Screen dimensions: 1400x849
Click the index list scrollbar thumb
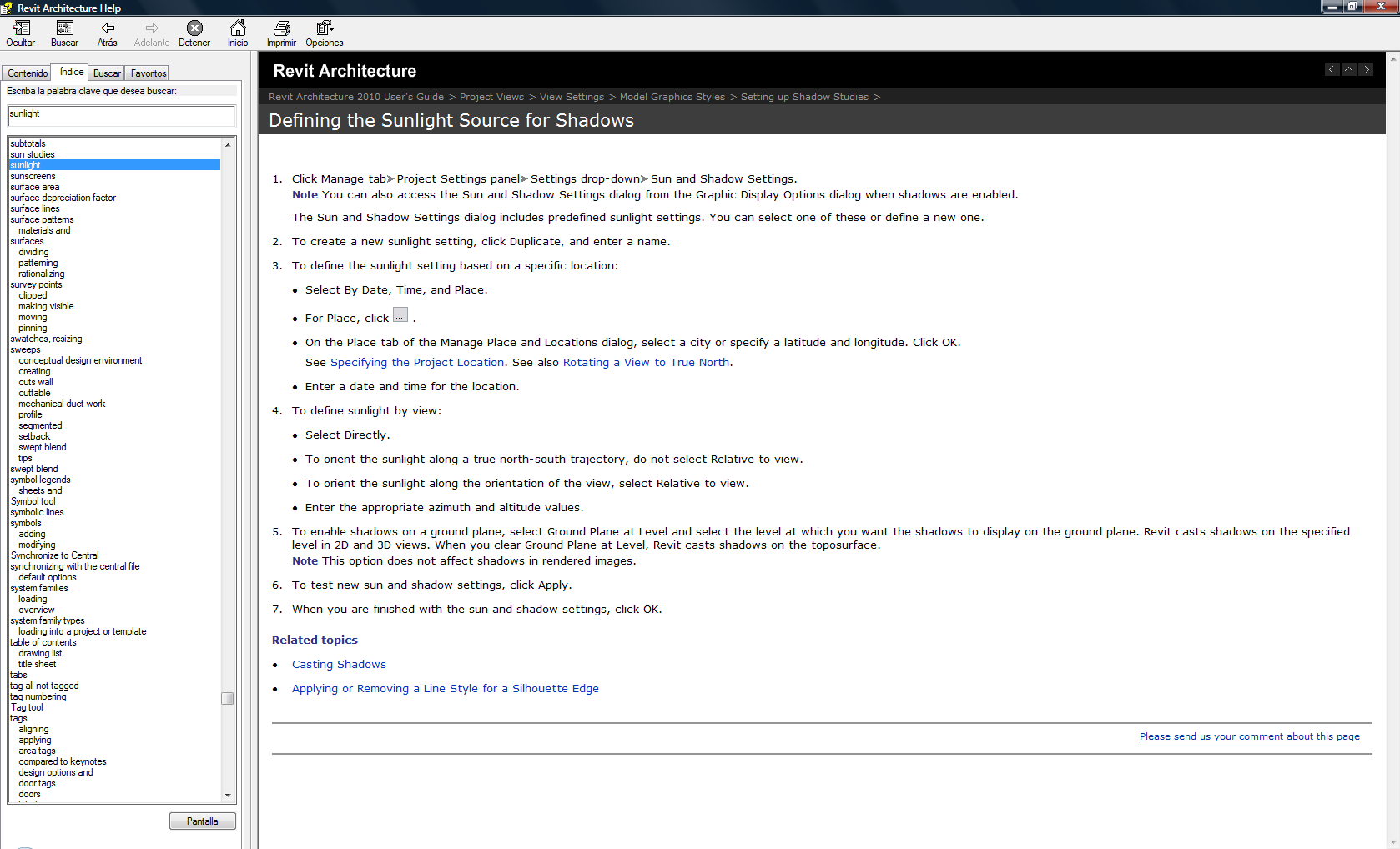pyautogui.click(x=228, y=698)
